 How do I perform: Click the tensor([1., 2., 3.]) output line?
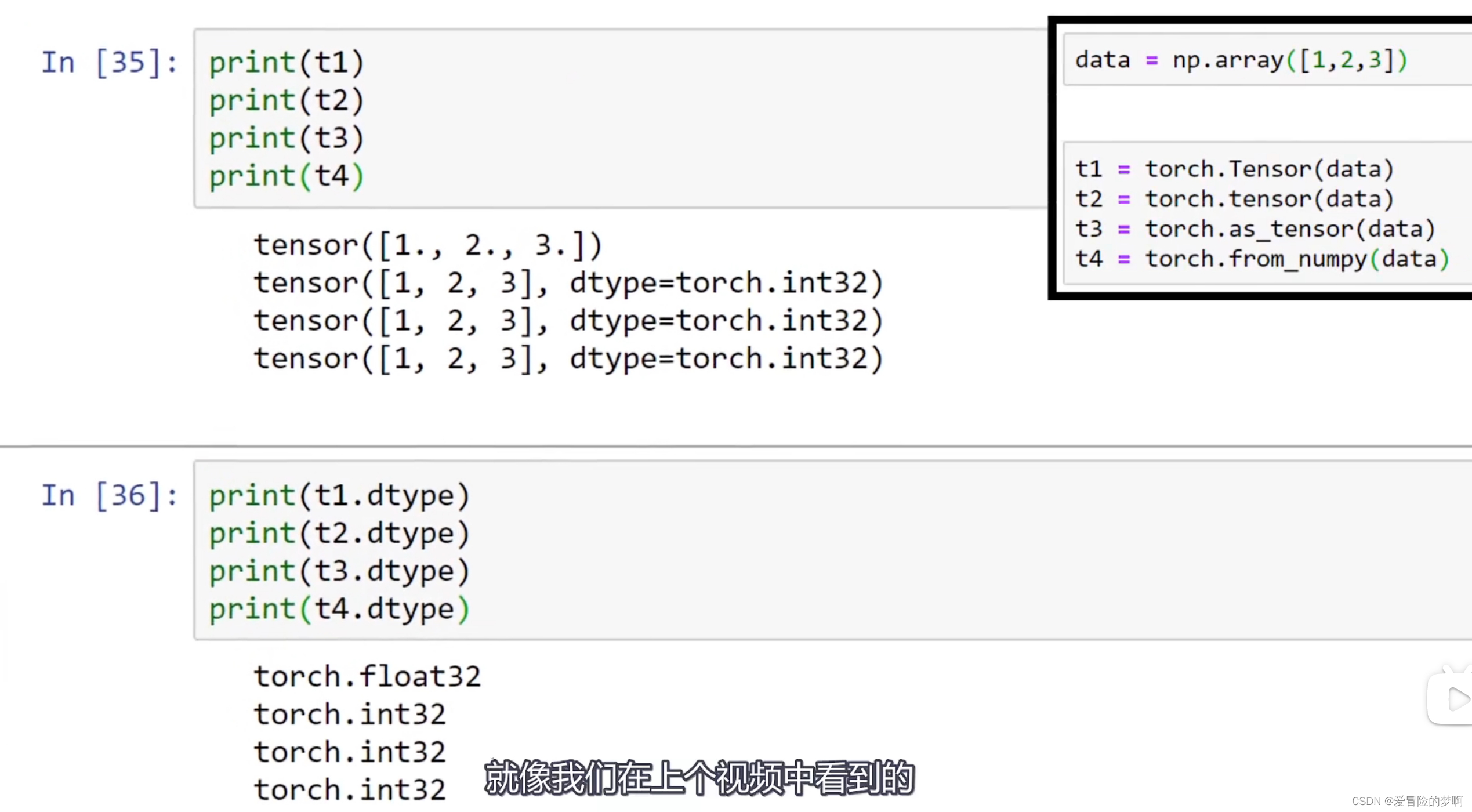coord(429,245)
